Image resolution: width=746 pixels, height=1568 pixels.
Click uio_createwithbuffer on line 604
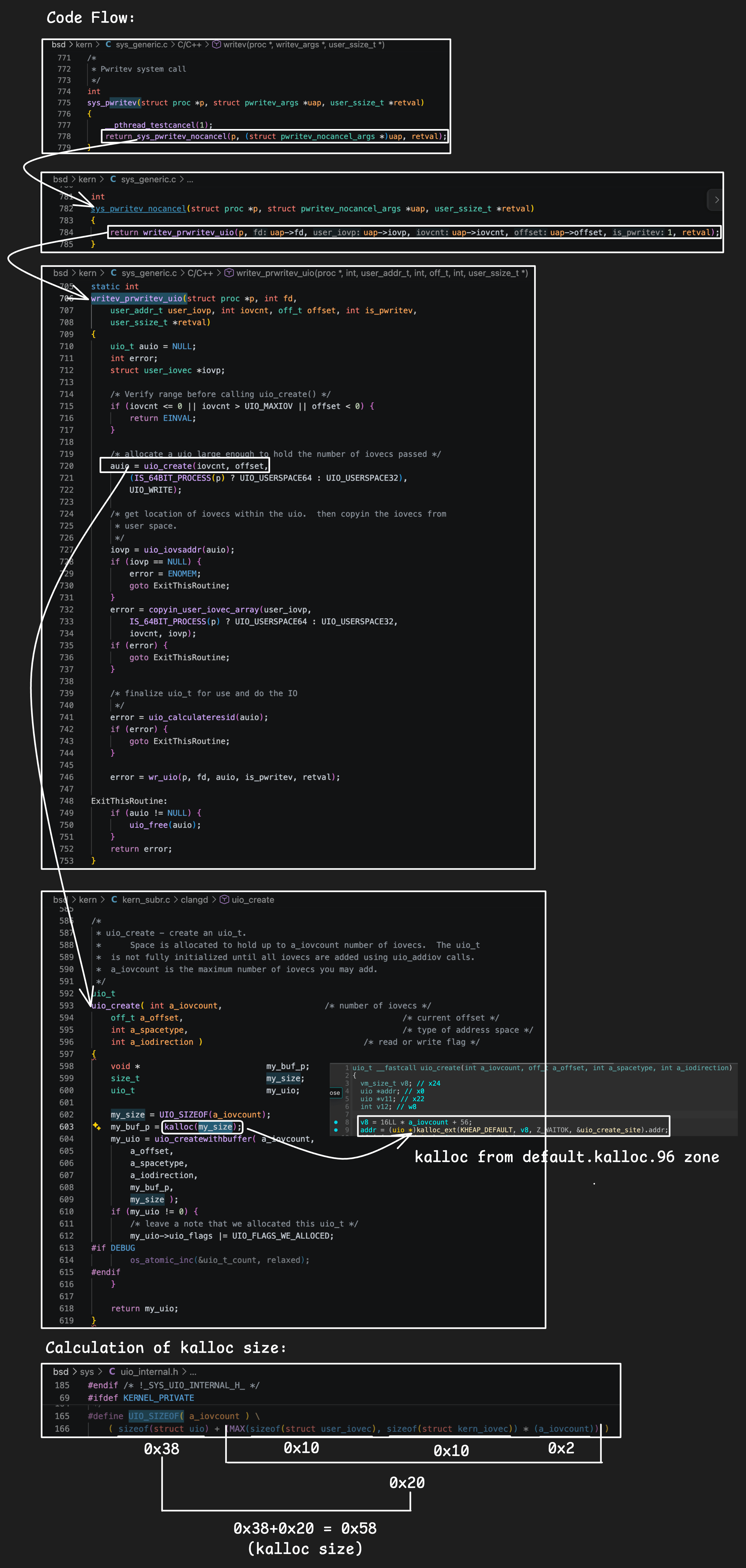[203, 1139]
